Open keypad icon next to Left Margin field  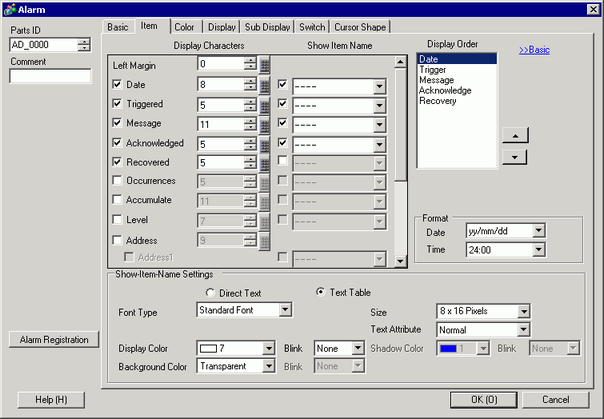[265, 65]
